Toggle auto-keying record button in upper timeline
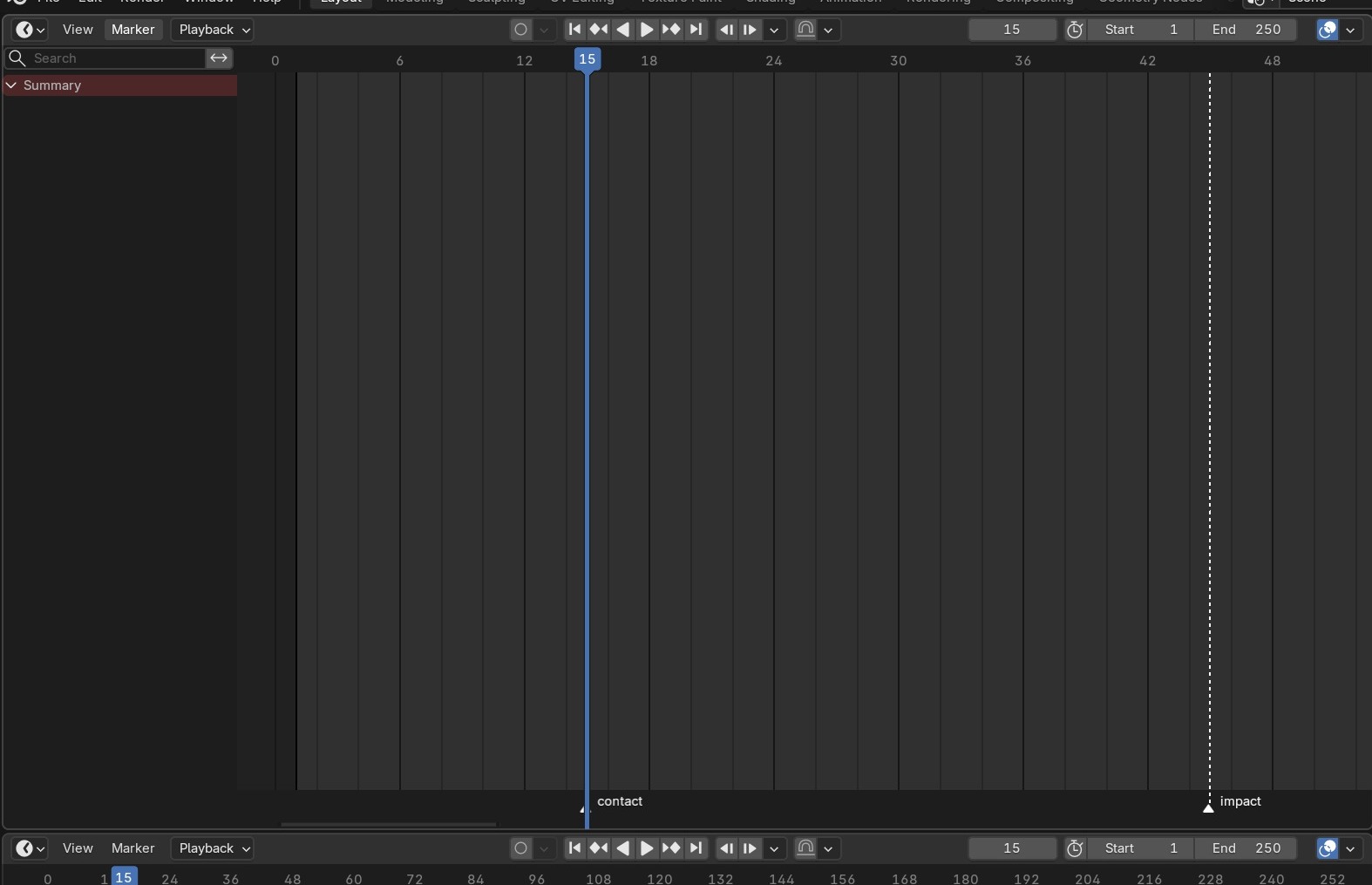Screen dimensions: 1372x885 click(521, 30)
